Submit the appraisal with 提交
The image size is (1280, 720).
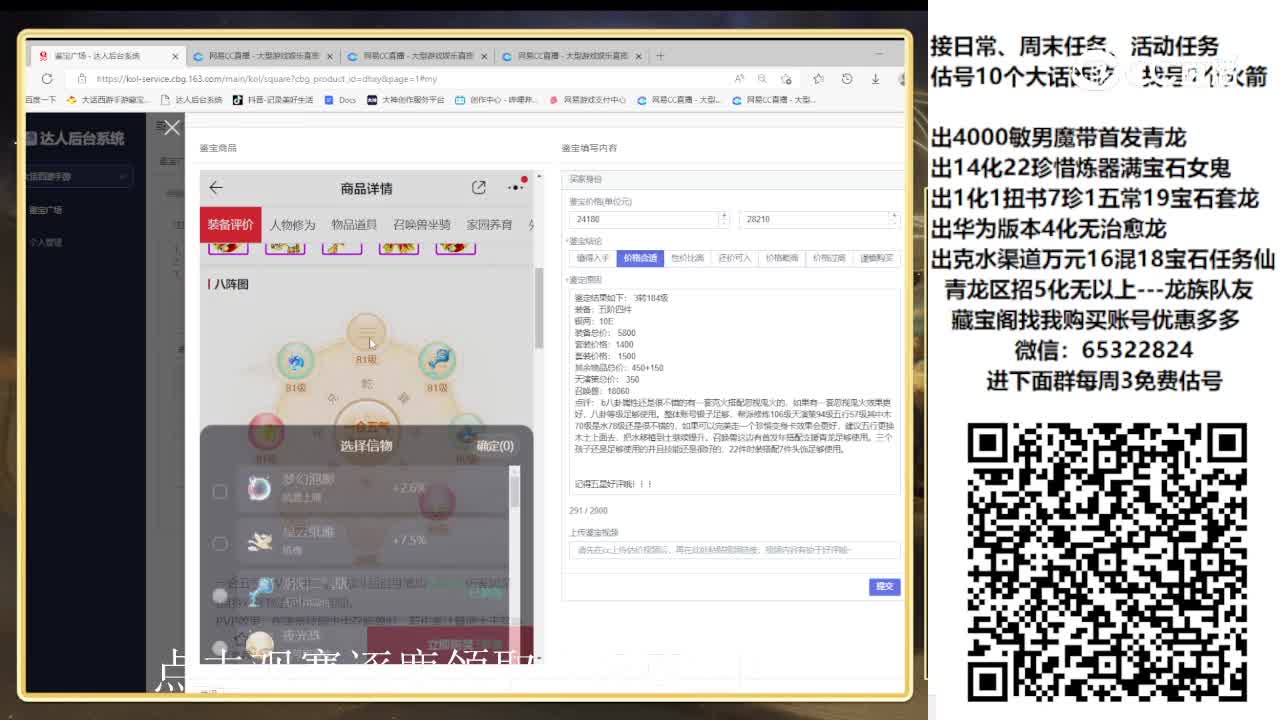pyautogui.click(x=884, y=586)
